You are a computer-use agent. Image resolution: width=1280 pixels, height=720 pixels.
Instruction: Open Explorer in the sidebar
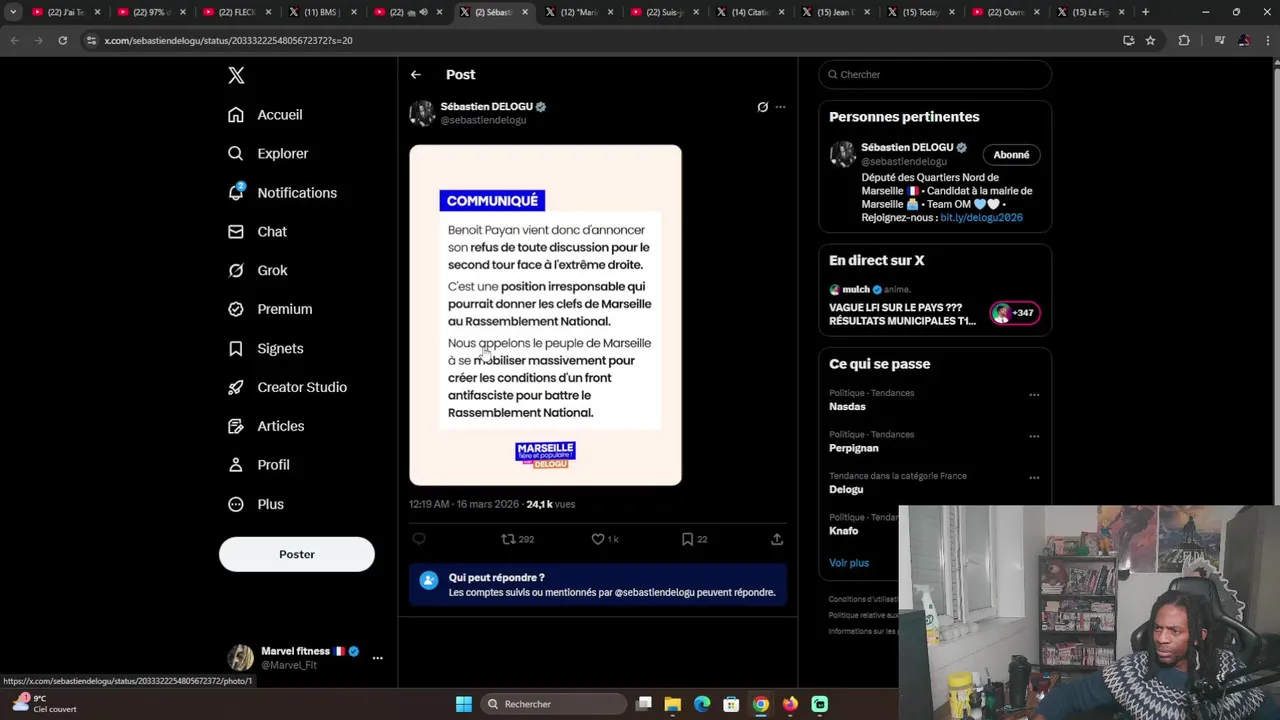coord(268,154)
